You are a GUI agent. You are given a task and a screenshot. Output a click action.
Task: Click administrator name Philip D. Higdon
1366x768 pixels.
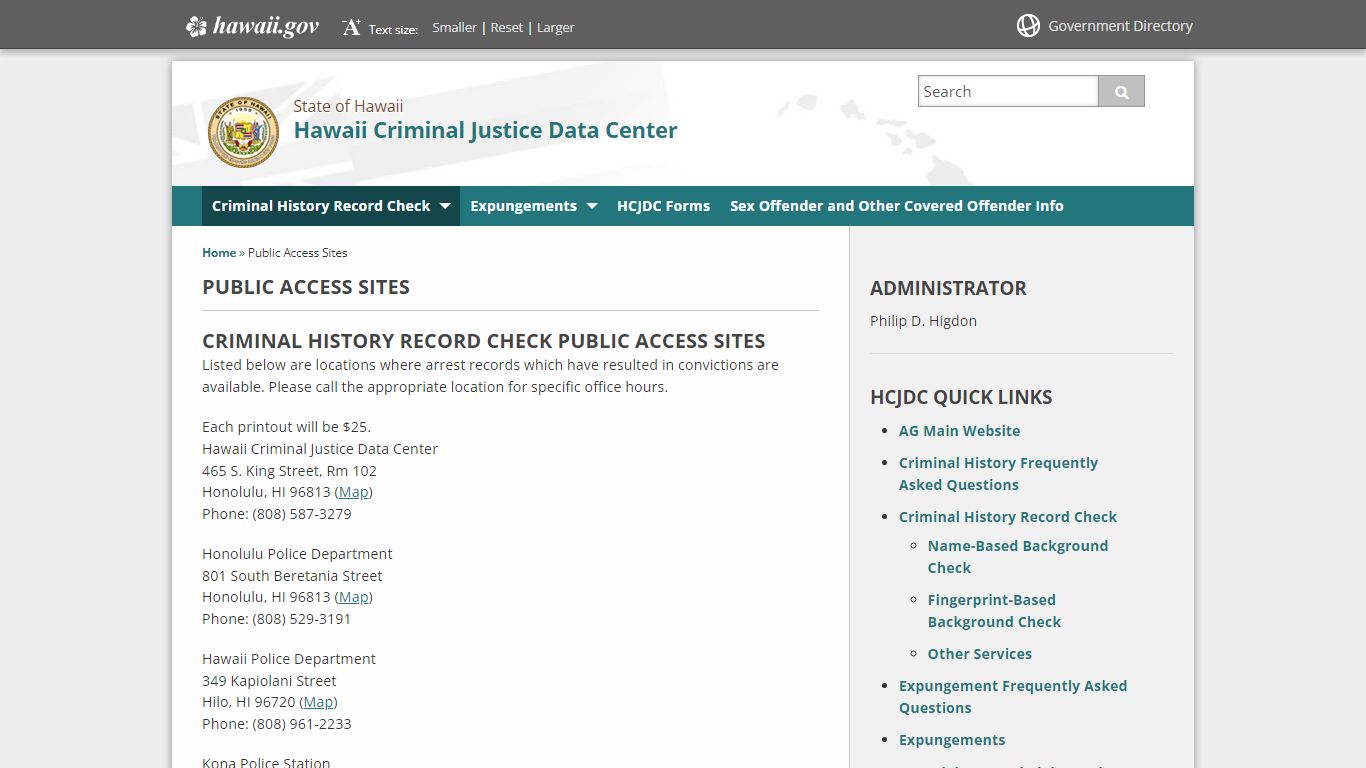[923, 321]
